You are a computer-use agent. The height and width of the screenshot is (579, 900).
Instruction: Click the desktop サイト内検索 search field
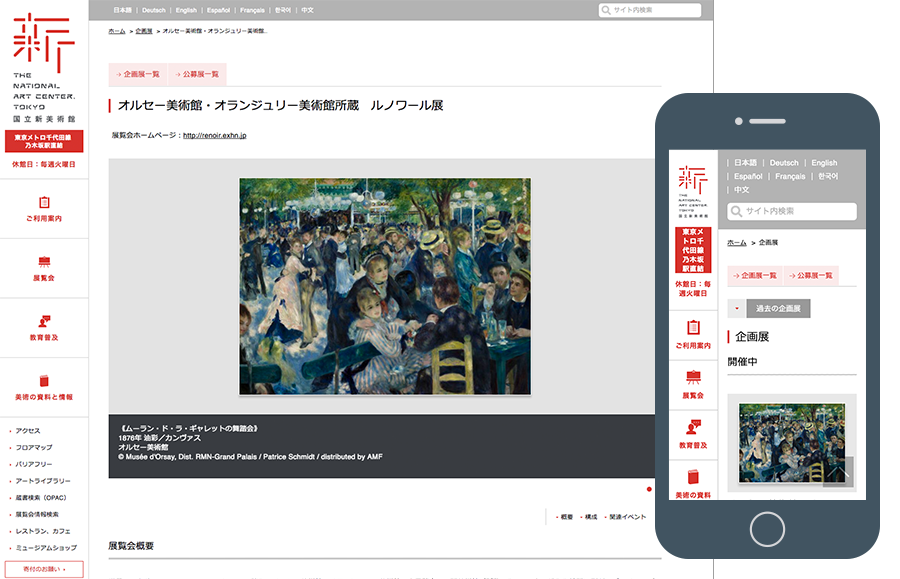650,10
